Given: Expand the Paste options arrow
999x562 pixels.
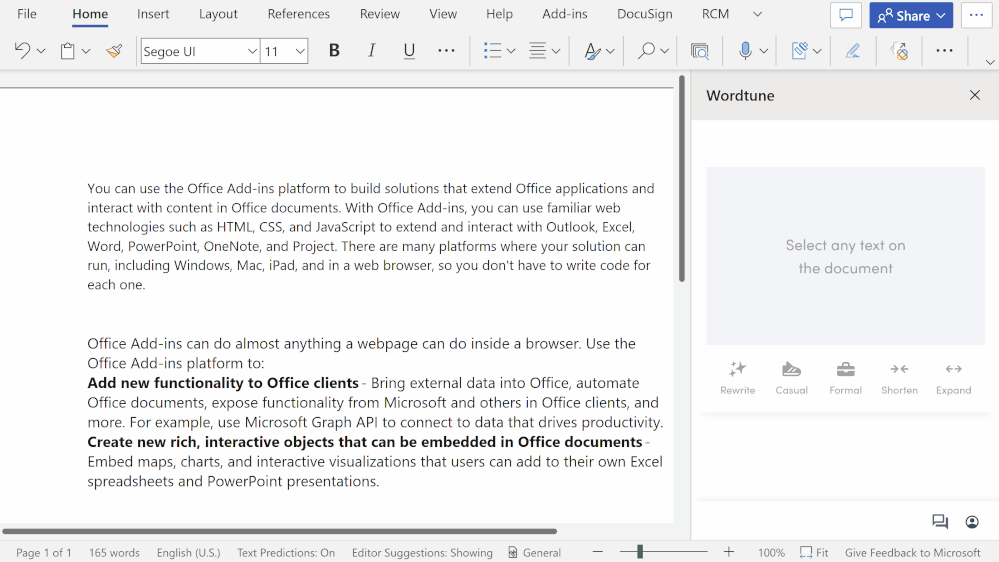Looking at the screenshot, I should pos(86,51).
